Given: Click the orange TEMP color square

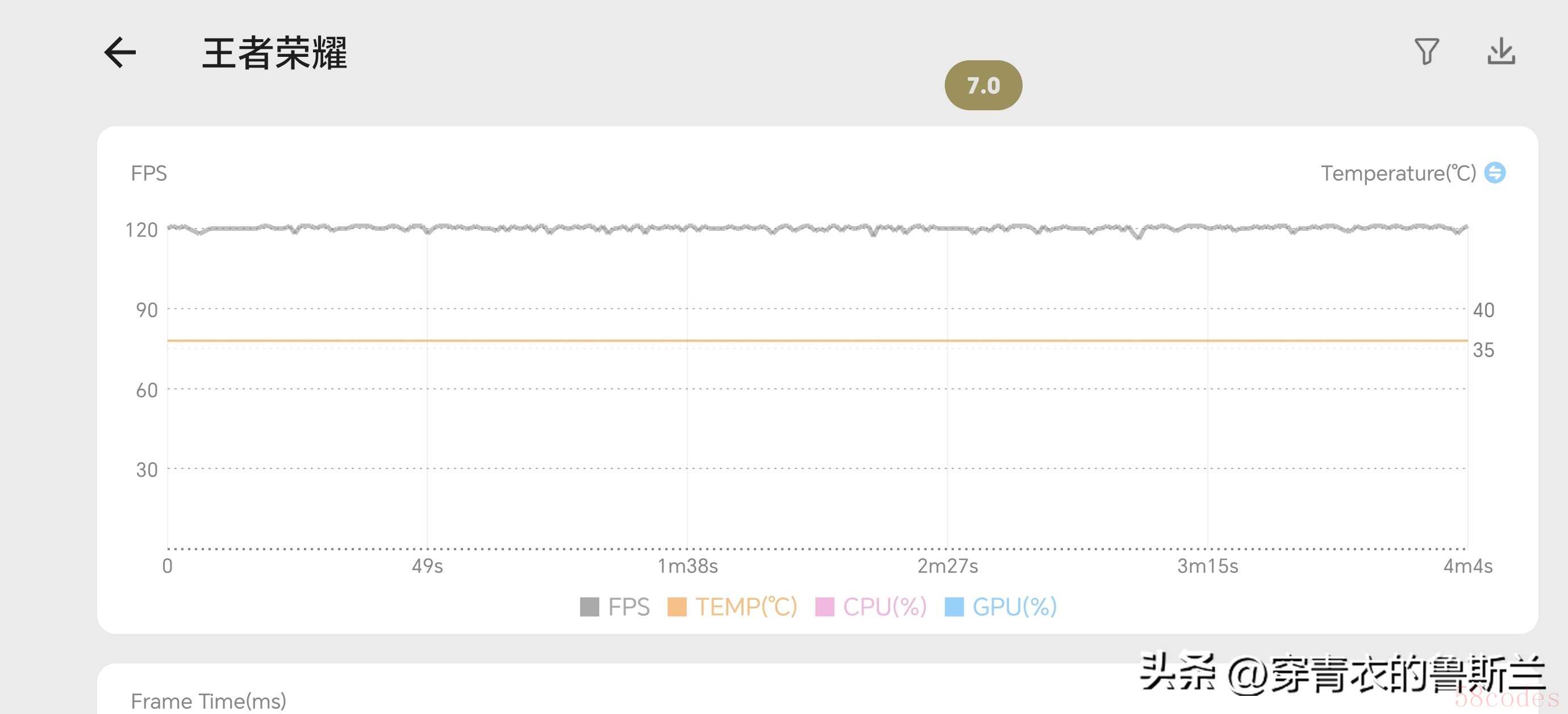Looking at the screenshot, I should coord(677,607).
